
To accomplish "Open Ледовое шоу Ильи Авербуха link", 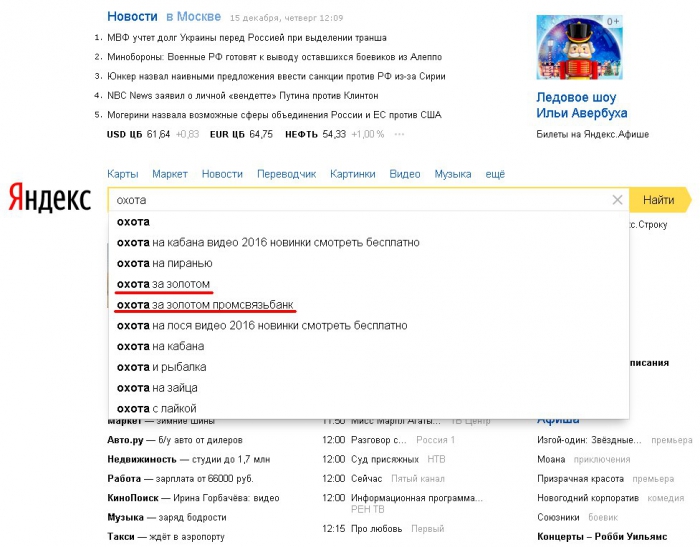I will coord(582,105).
